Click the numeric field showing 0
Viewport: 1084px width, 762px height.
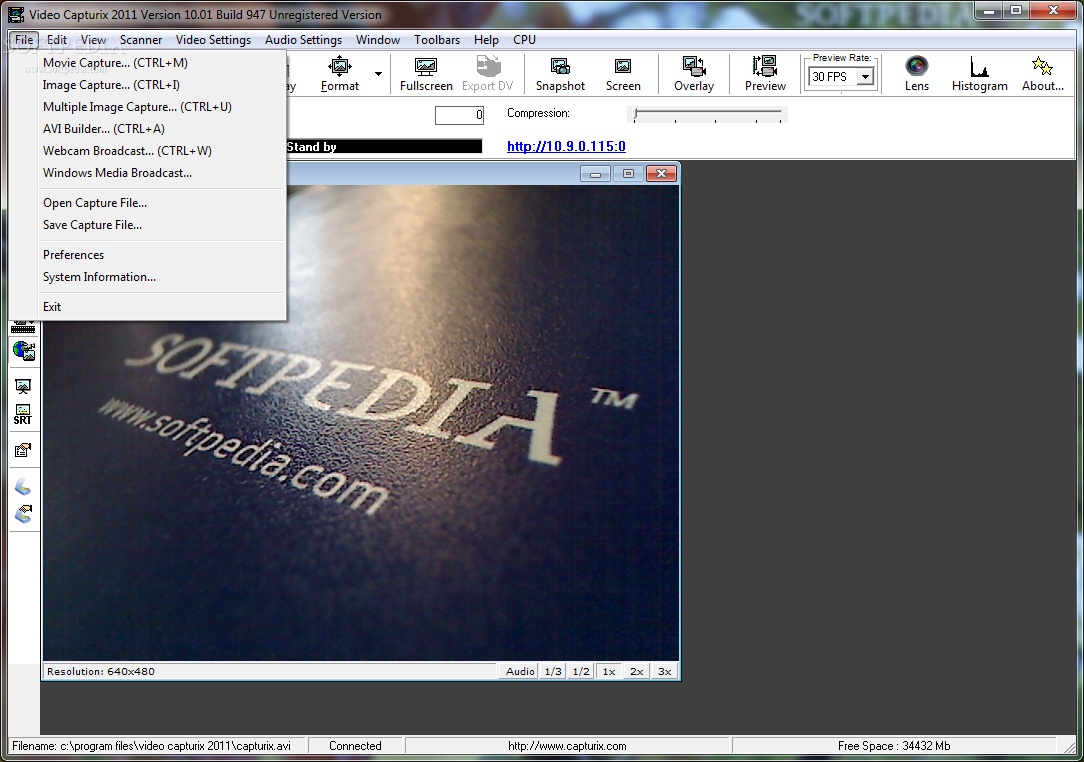click(459, 115)
